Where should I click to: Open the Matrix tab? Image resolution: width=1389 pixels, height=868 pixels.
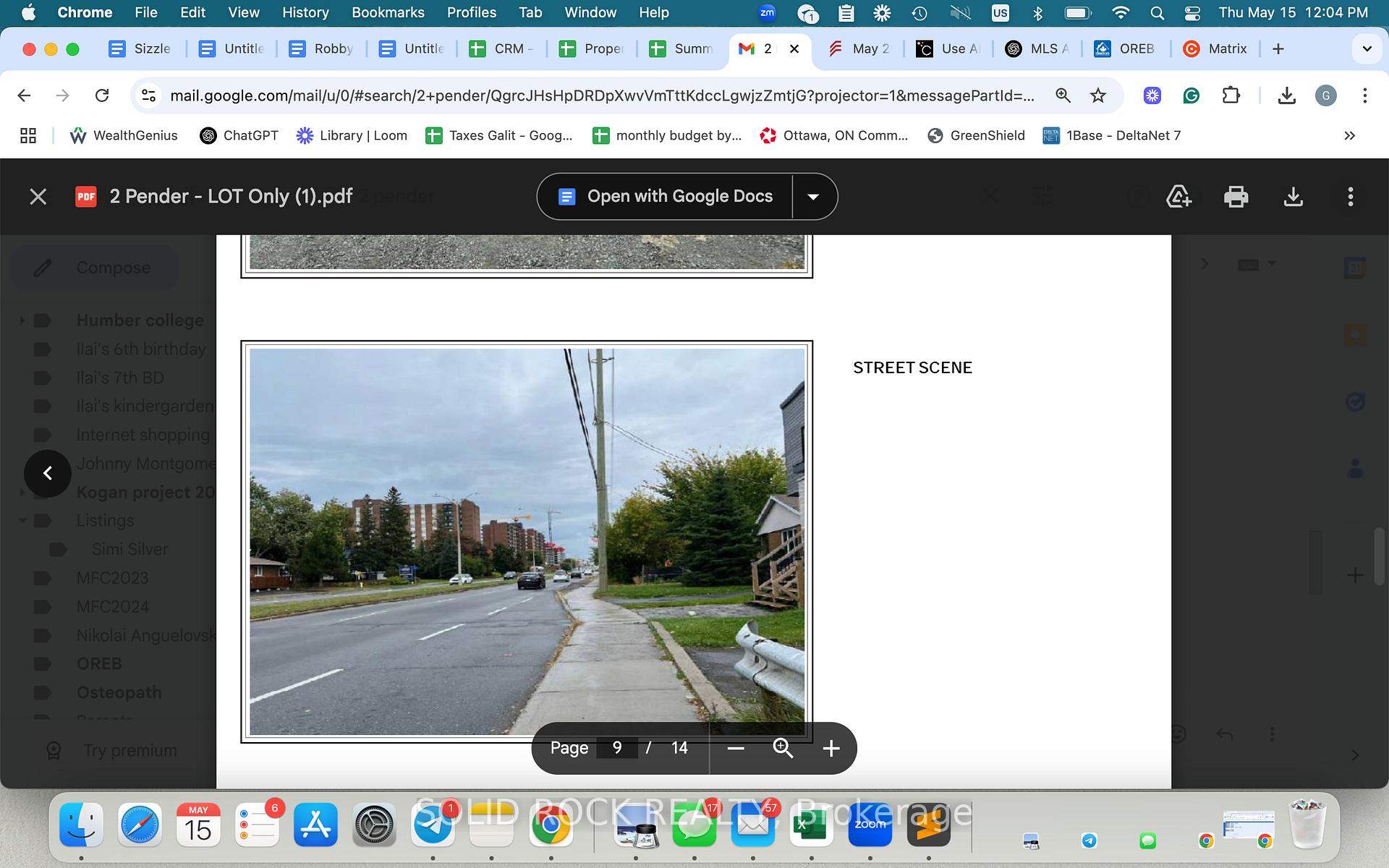pyautogui.click(x=1215, y=48)
